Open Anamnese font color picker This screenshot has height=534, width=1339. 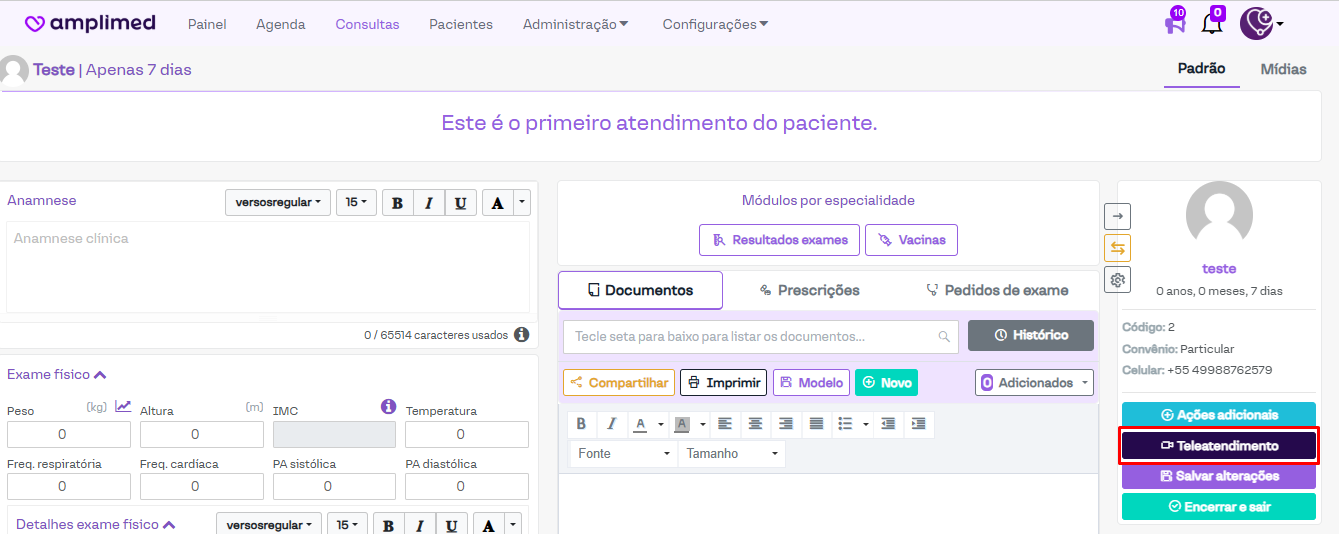(x=499, y=203)
